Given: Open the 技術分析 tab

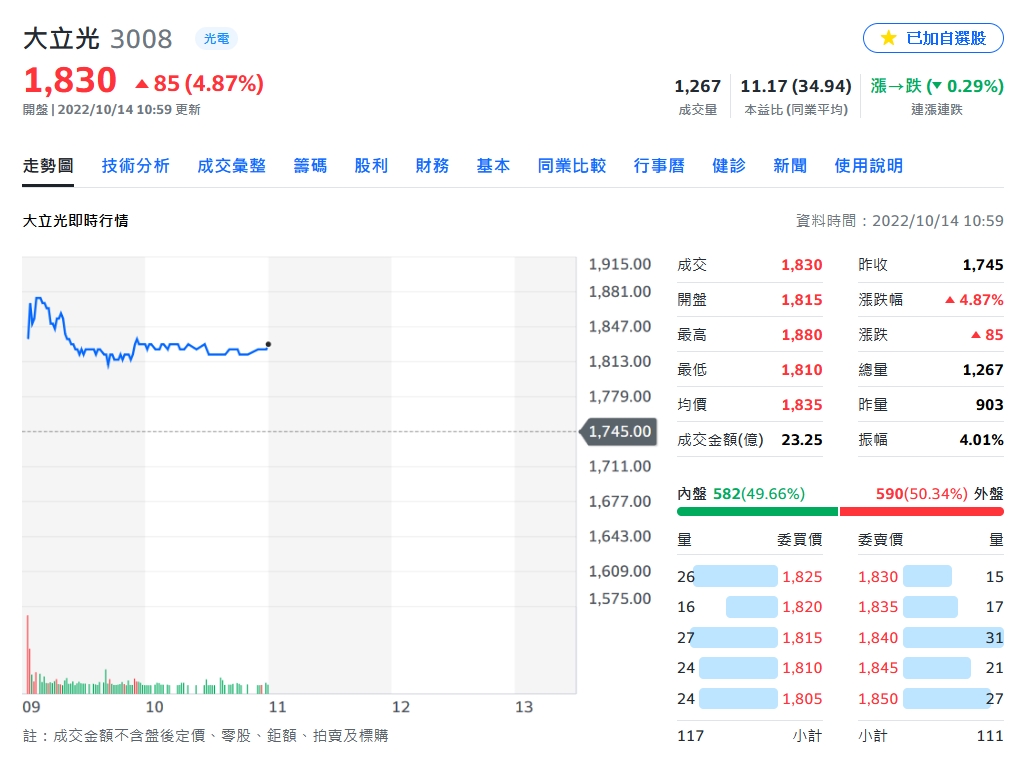Looking at the screenshot, I should [135, 166].
